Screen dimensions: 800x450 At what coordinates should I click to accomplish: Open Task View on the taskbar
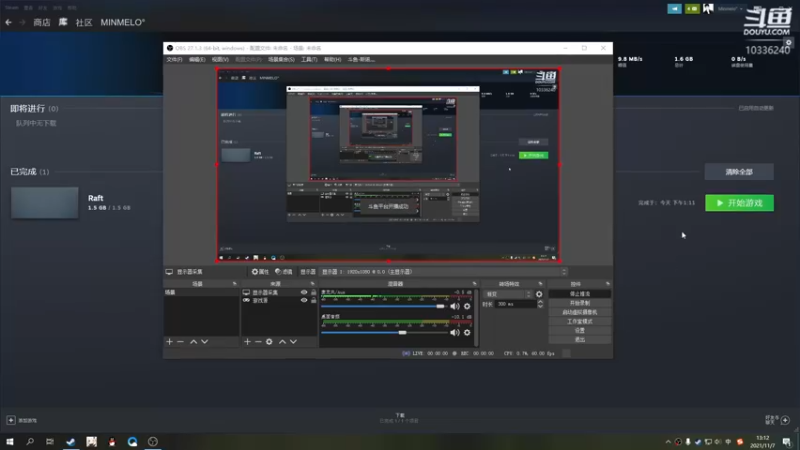click(49, 441)
